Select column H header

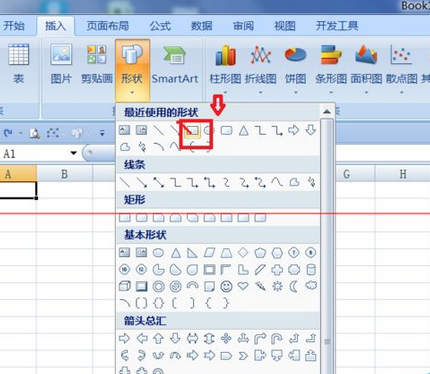click(x=403, y=174)
